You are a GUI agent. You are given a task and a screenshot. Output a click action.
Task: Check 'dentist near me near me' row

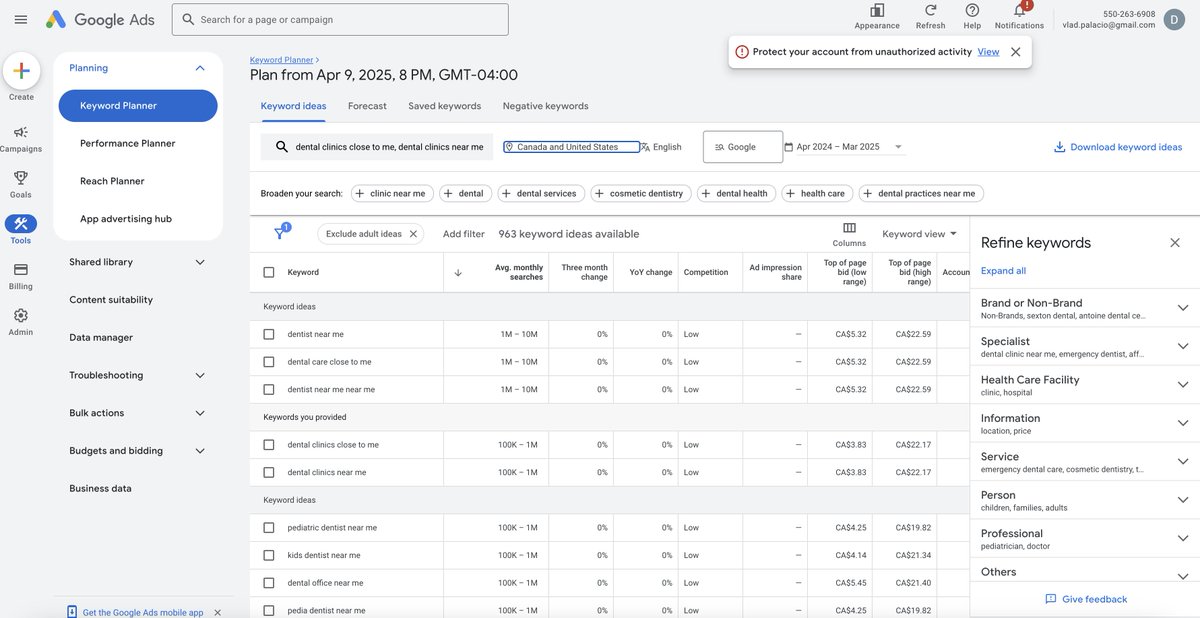268,389
